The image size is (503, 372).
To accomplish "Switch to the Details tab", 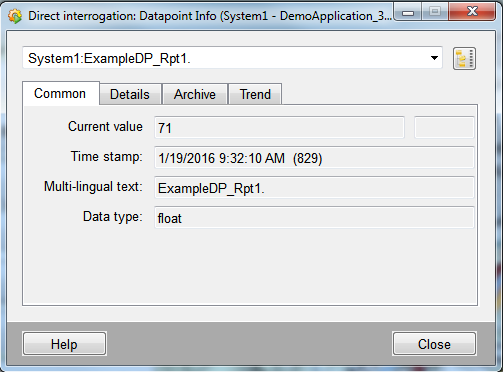I will click(x=130, y=94).
